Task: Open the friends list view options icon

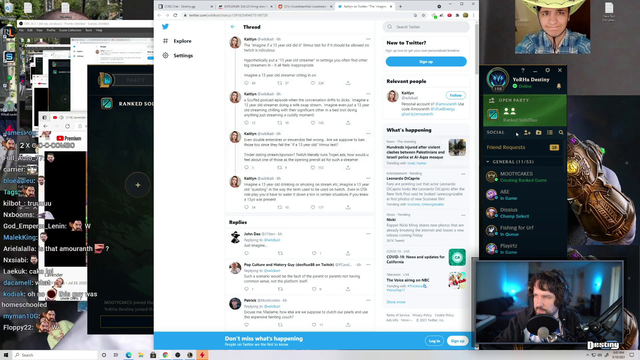Action: (550, 133)
